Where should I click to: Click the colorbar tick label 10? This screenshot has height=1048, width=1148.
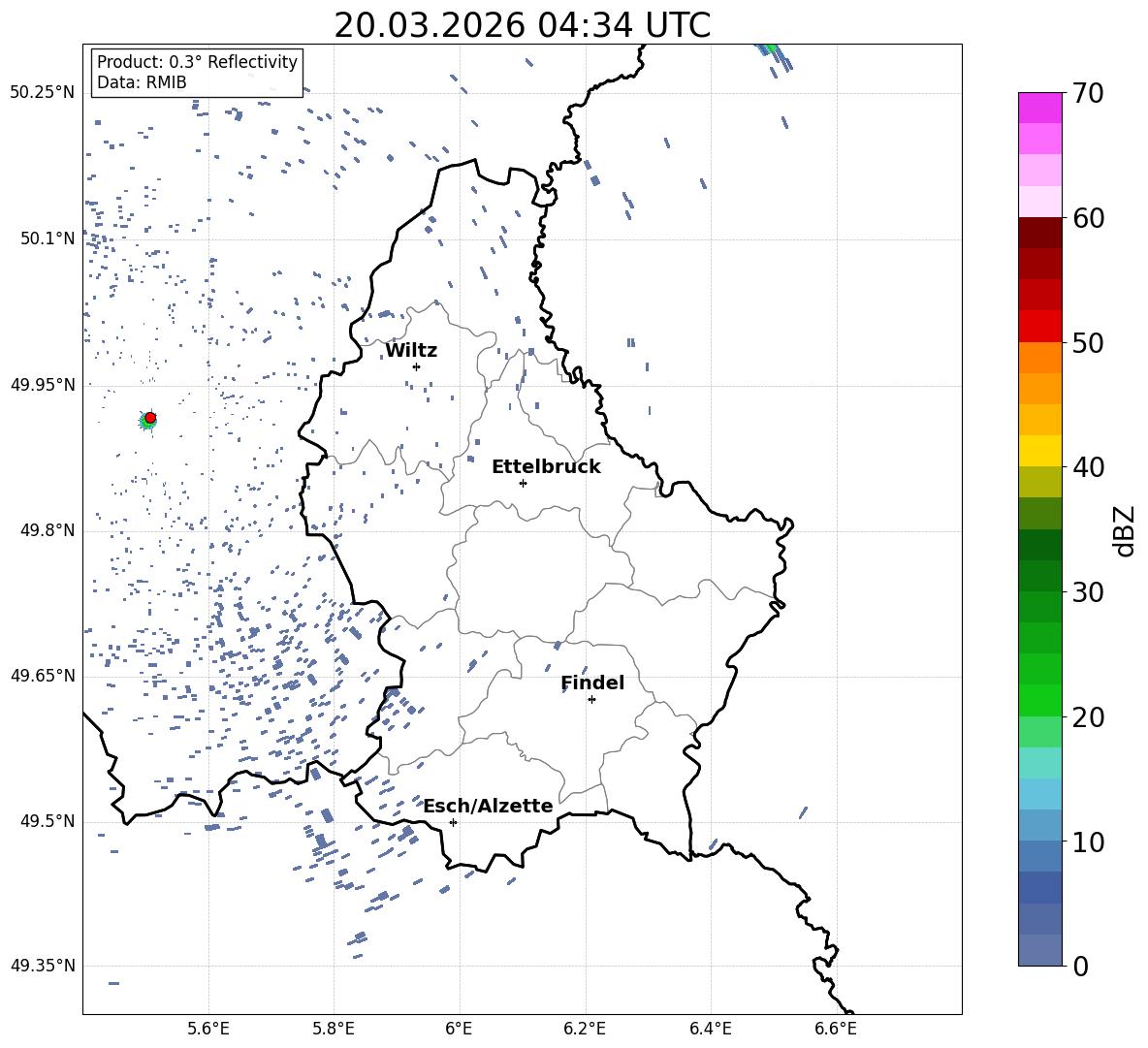[x=1087, y=842]
